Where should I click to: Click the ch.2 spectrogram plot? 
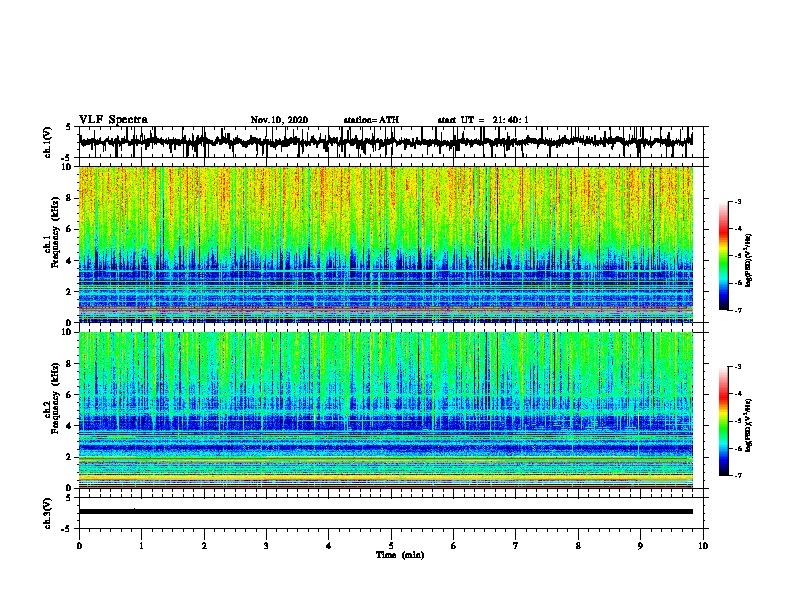tap(386, 410)
